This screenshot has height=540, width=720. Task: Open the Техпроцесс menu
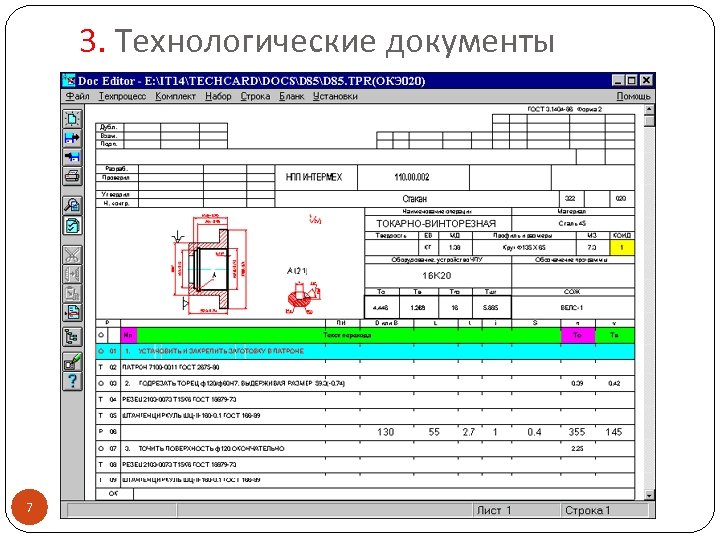[x=122, y=96]
